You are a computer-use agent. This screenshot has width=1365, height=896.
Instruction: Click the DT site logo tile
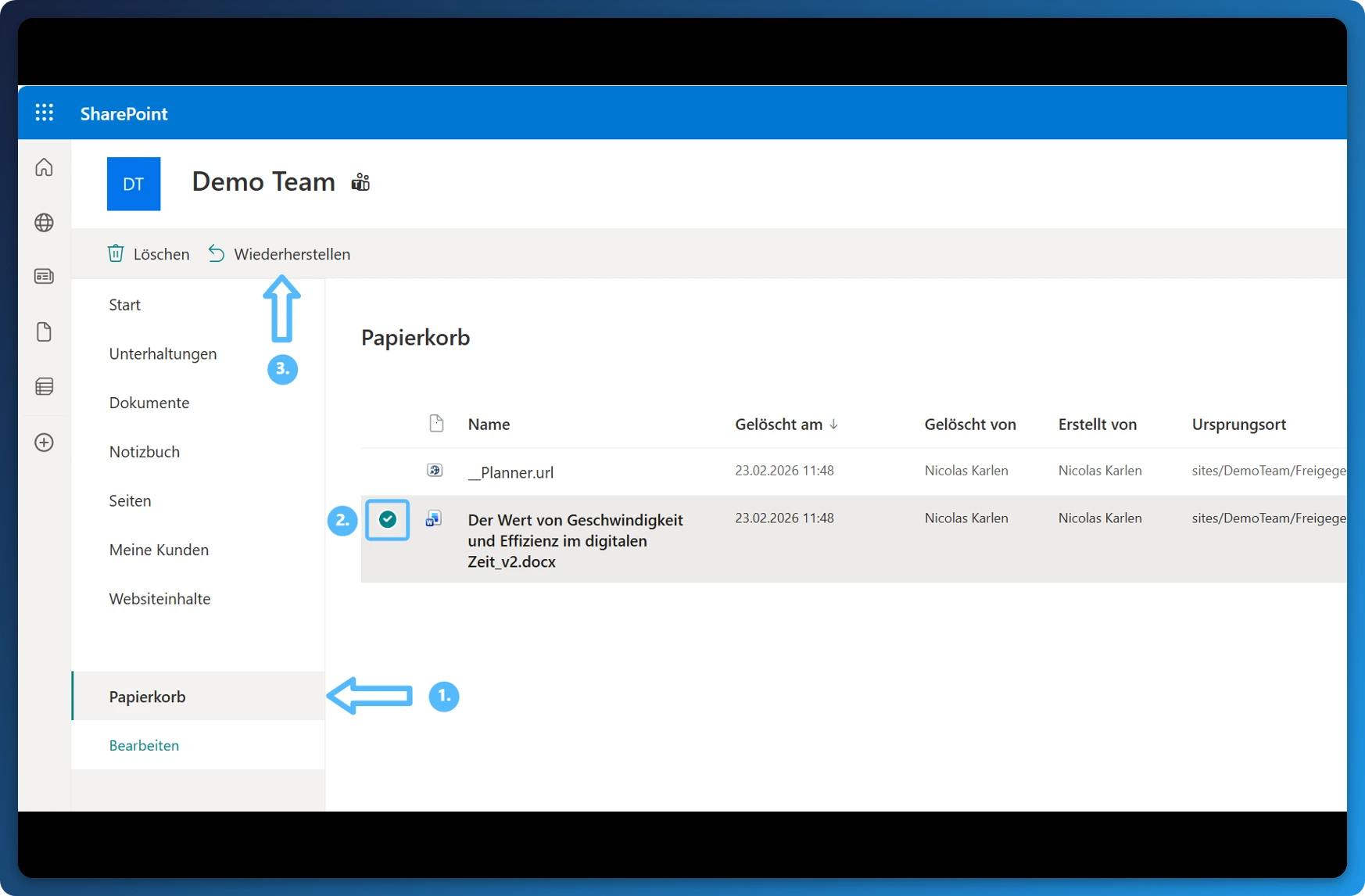click(x=134, y=184)
